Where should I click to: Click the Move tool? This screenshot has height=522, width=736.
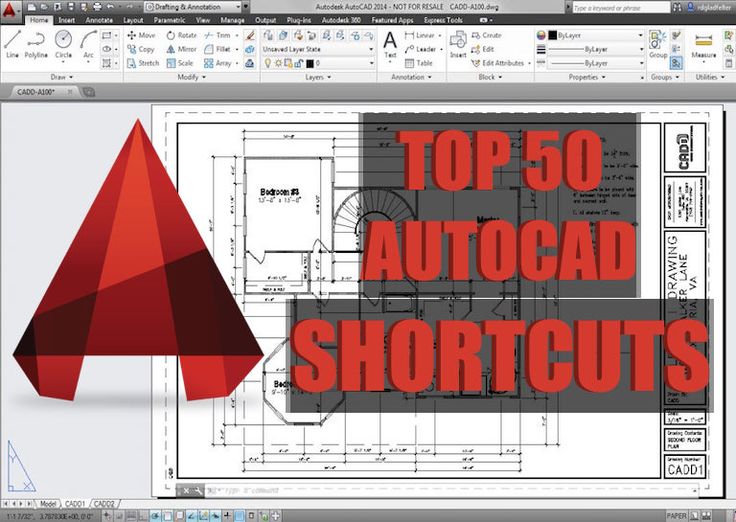(x=141, y=35)
